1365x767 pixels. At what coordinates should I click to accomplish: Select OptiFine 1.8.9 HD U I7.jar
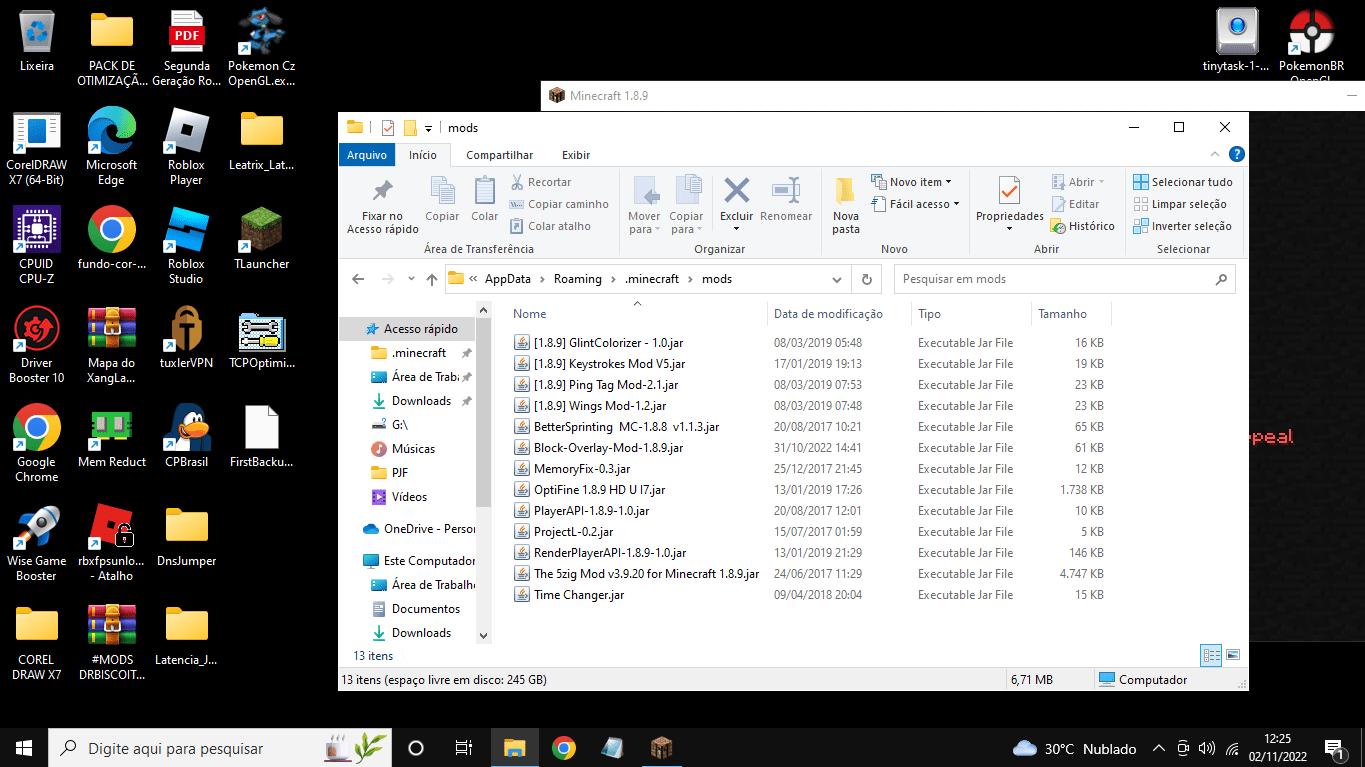click(599, 490)
